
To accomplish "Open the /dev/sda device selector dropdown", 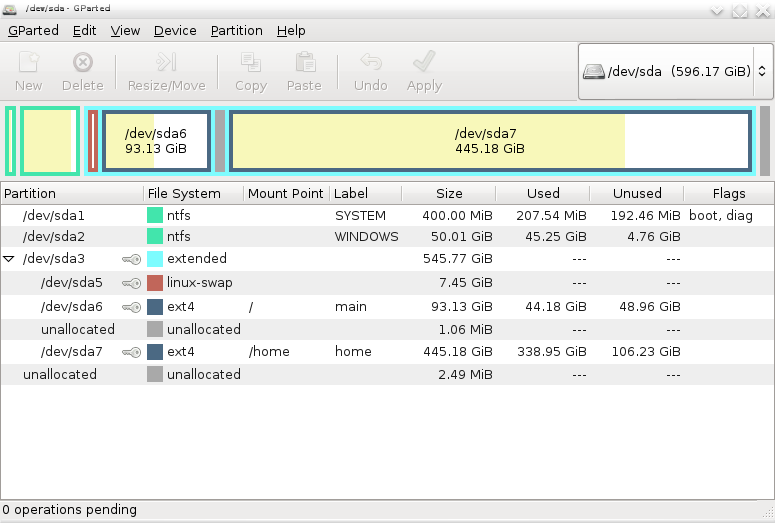I will 674,72.
